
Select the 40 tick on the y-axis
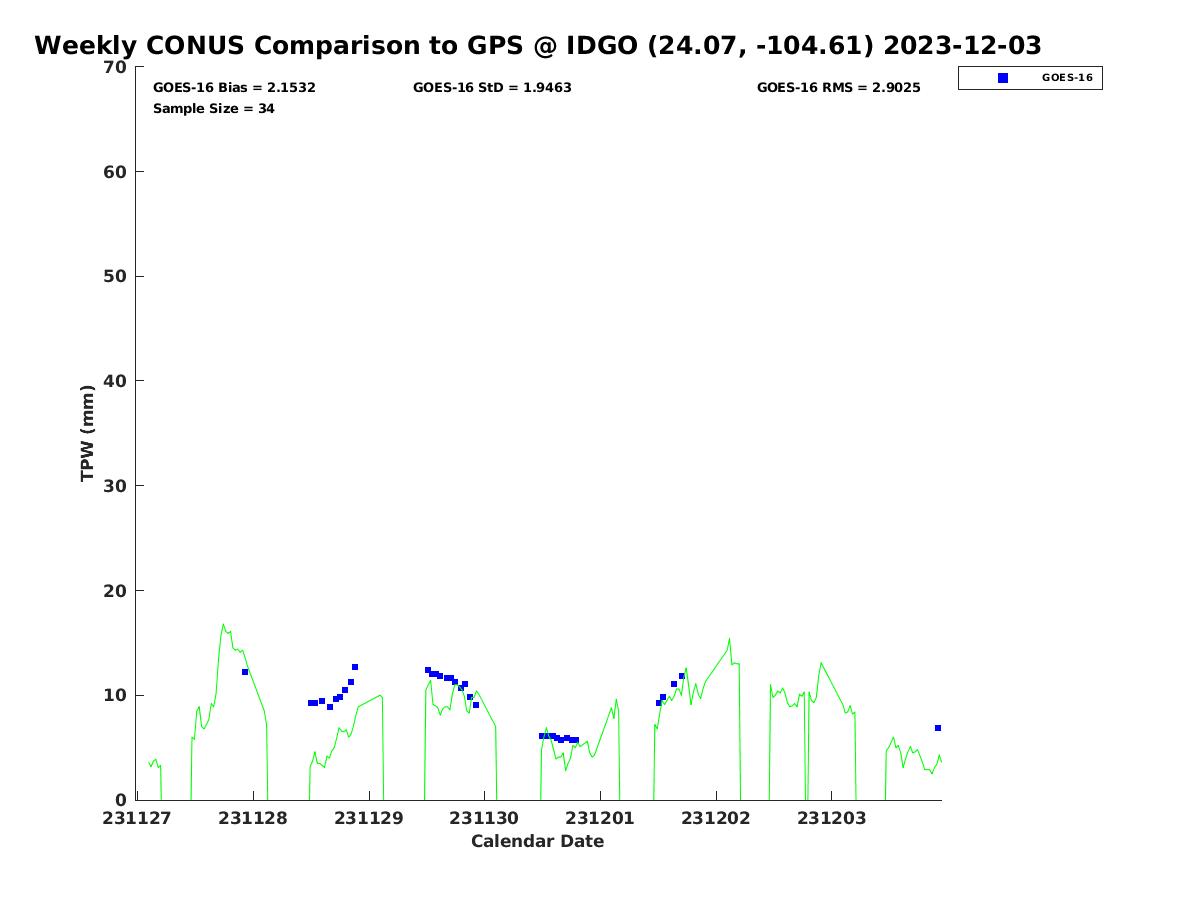pyautogui.click(x=116, y=381)
